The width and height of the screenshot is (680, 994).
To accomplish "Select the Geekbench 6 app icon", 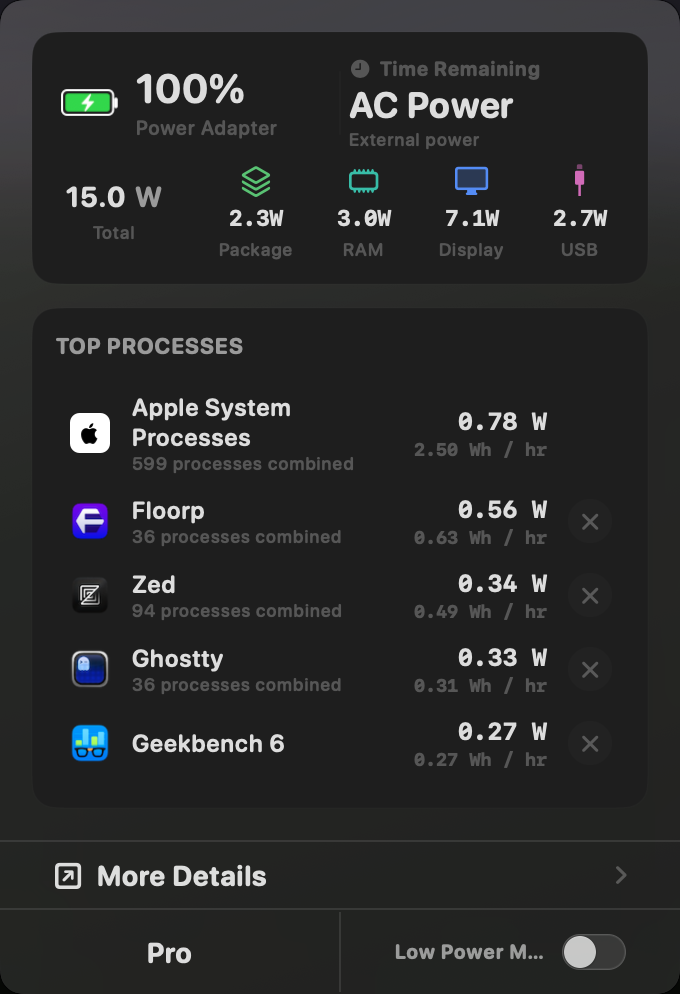I will coord(90,743).
